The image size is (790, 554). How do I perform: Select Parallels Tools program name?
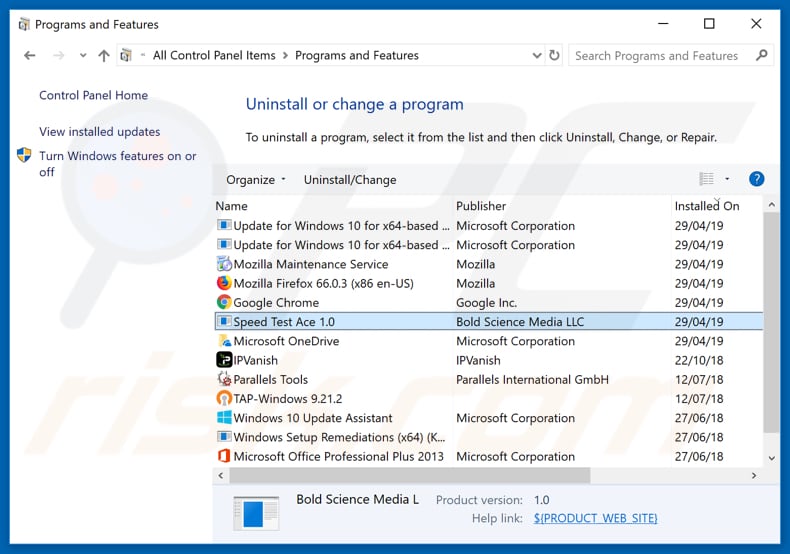(271, 379)
